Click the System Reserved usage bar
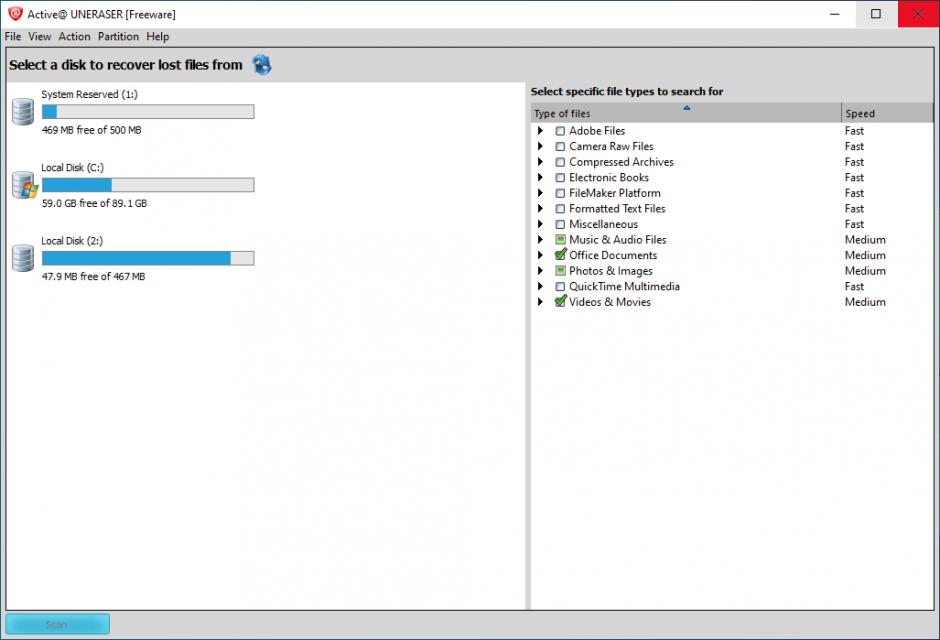 pos(148,112)
